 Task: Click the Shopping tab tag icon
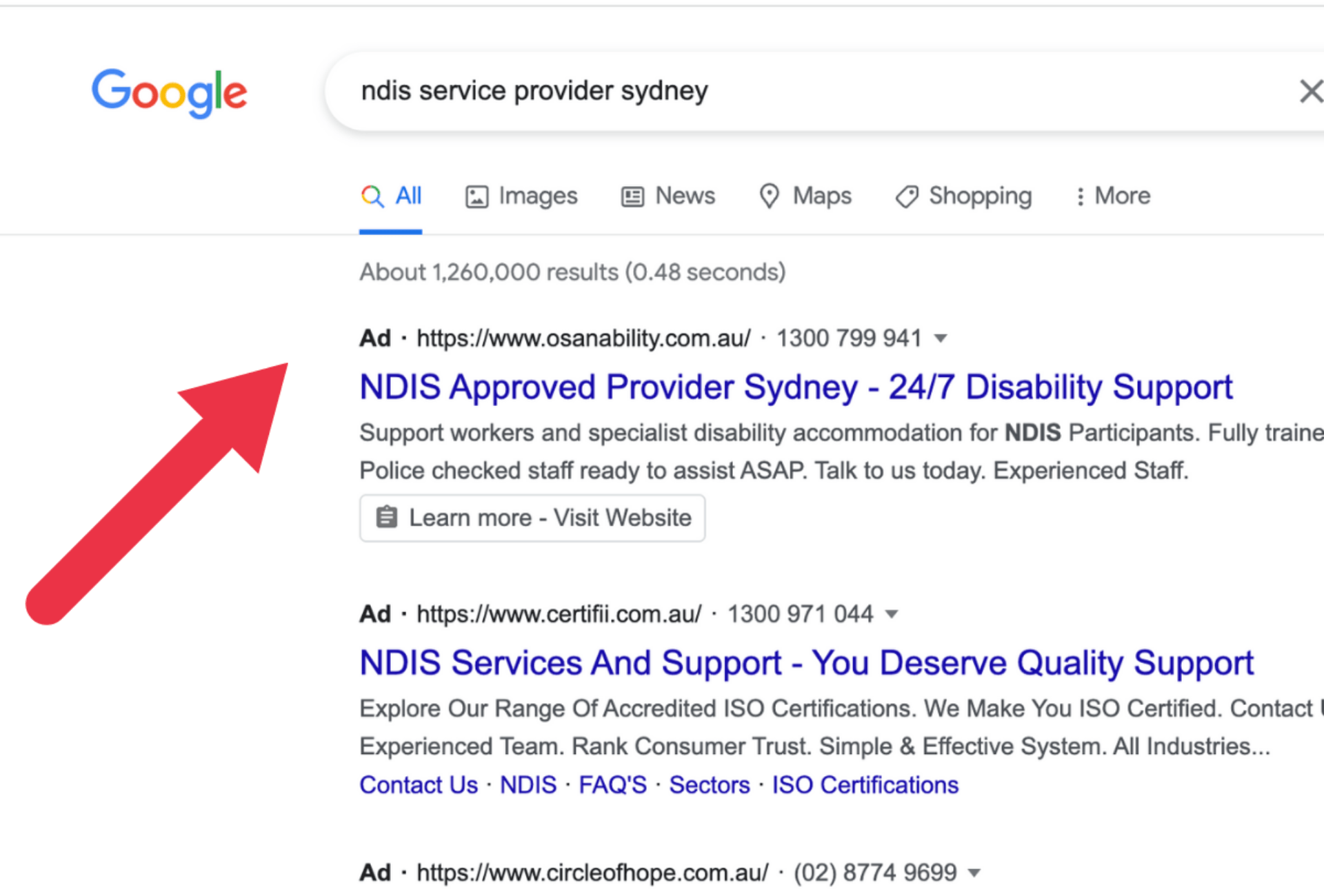[x=906, y=196]
